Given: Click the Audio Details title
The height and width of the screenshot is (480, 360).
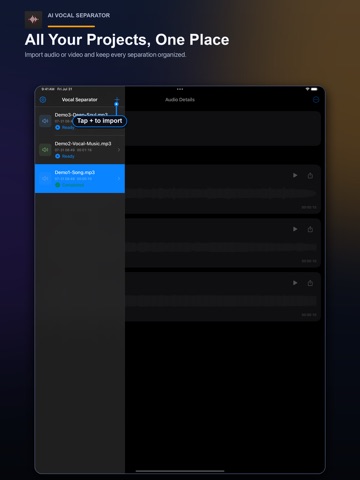Looking at the screenshot, I should 180,100.
